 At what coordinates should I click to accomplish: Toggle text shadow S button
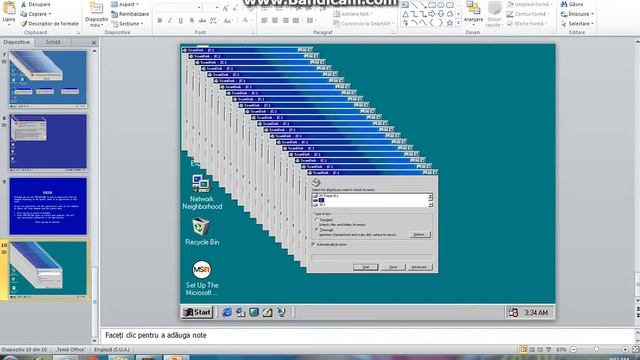(x=191, y=20)
